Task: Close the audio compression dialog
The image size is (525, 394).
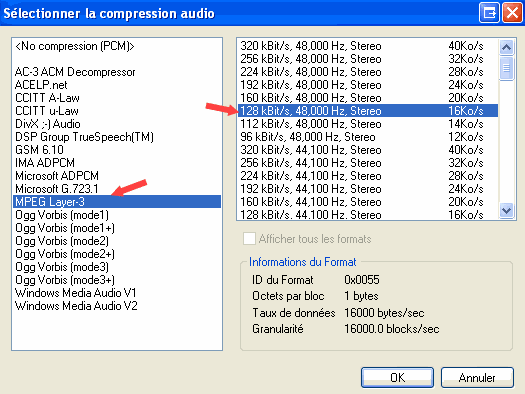Action: (x=512, y=13)
